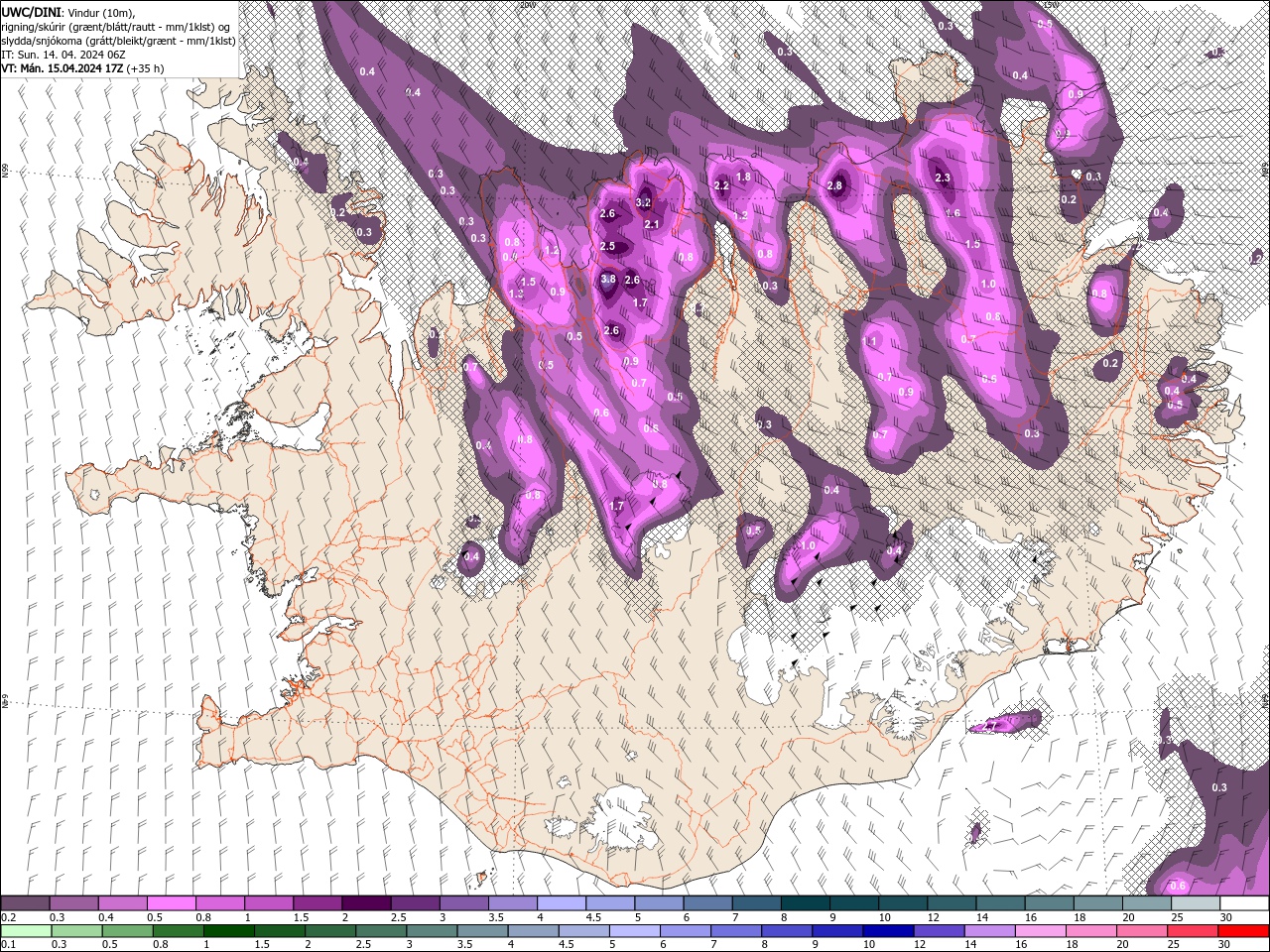This screenshot has height=952, width=1270.
Task: Click the lavender 4 swatch in top legend row
Action: tap(562, 903)
